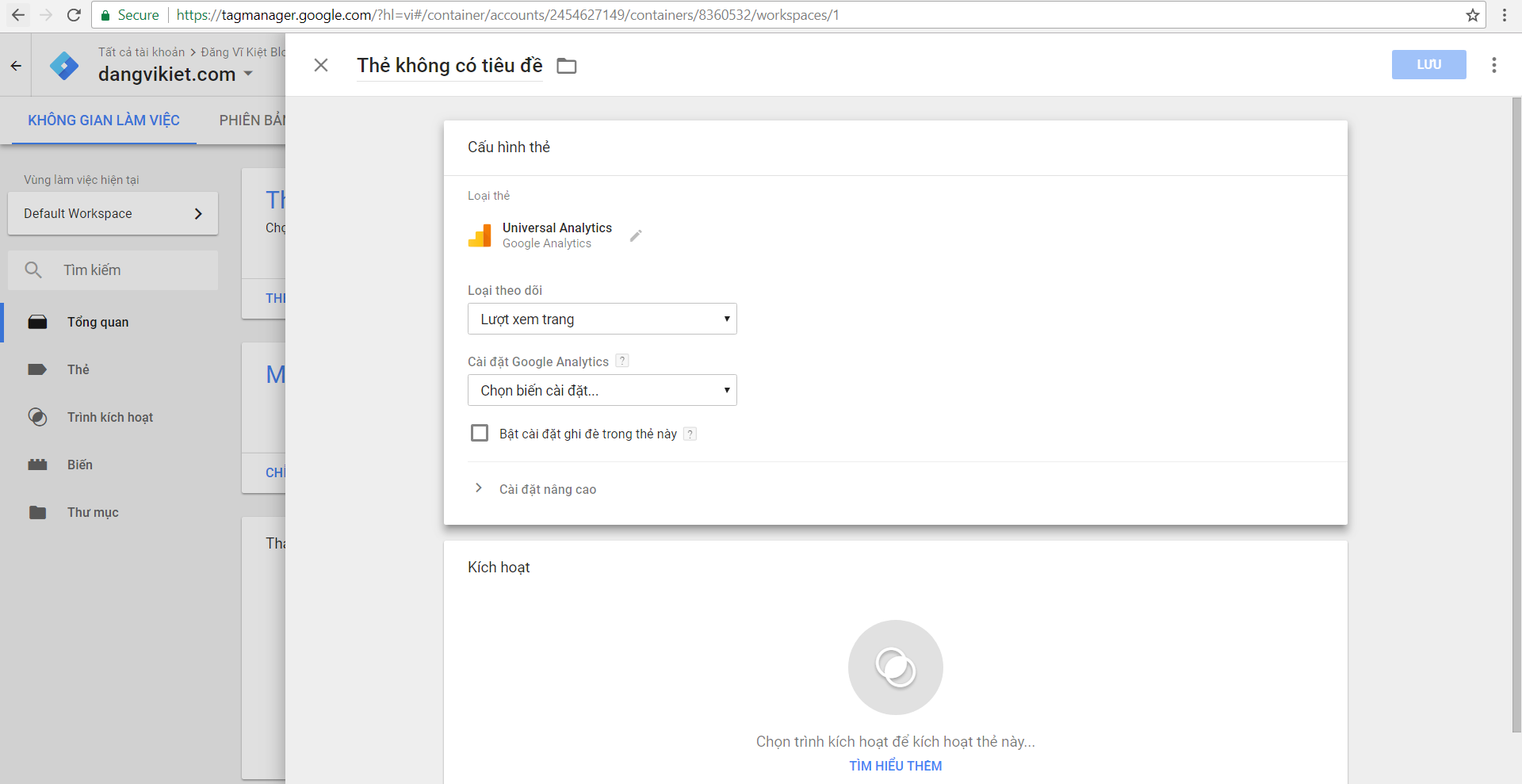Click the 'Đăng Vĩ Kiệt' account breadcrumb

click(243, 52)
